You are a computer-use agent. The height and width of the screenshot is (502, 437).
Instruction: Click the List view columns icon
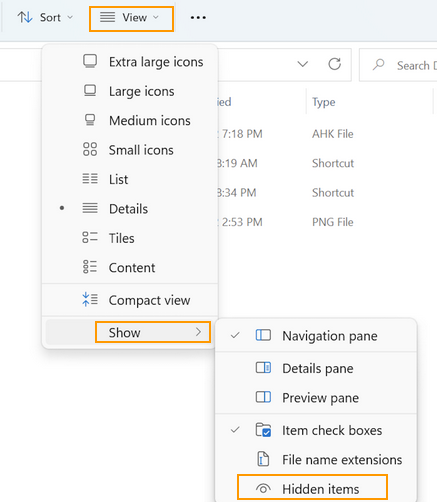tap(90, 179)
